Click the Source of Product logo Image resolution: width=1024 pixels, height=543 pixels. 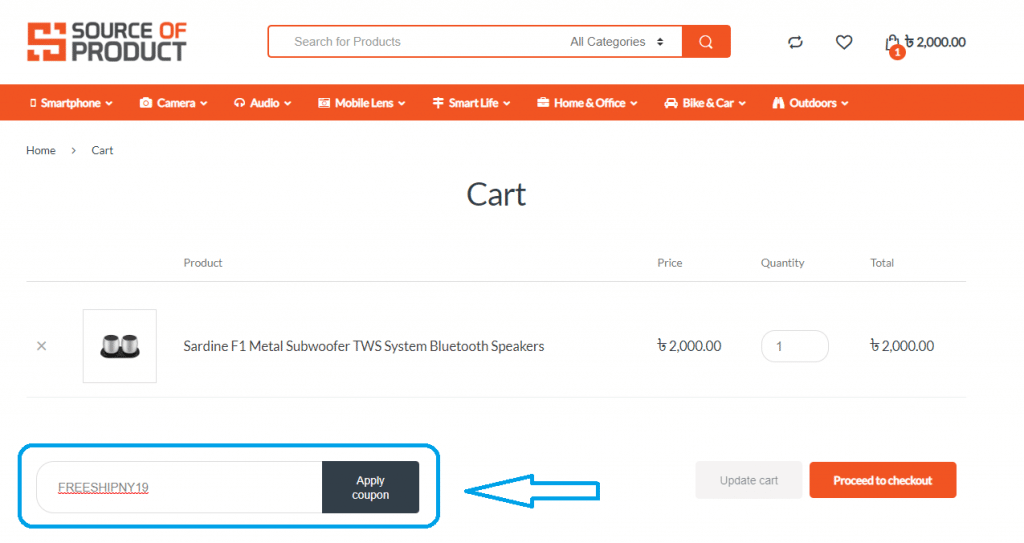click(107, 42)
